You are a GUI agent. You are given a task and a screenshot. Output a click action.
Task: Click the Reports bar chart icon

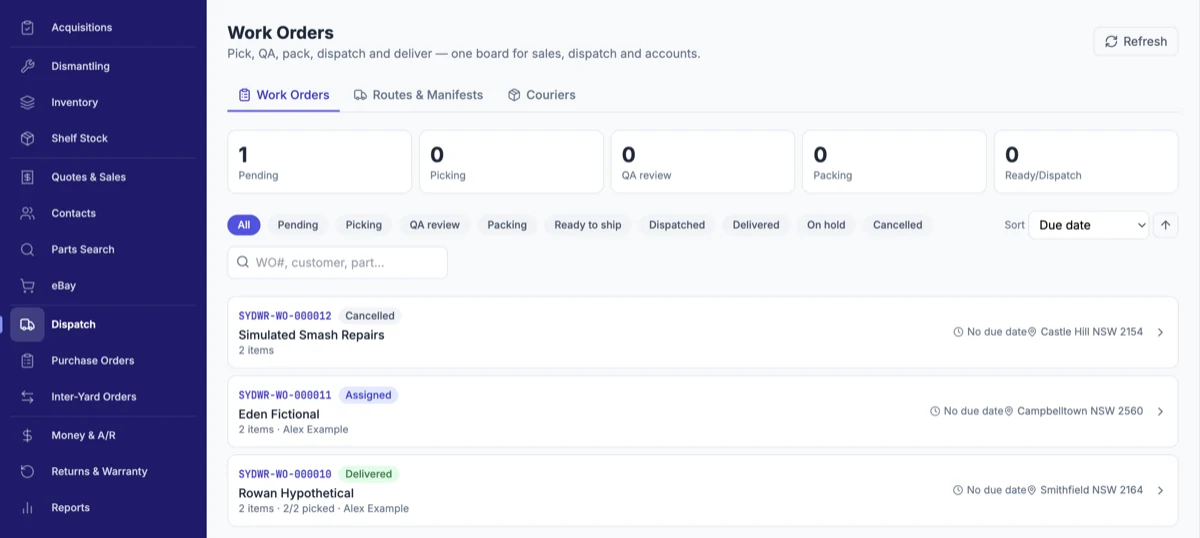28,507
